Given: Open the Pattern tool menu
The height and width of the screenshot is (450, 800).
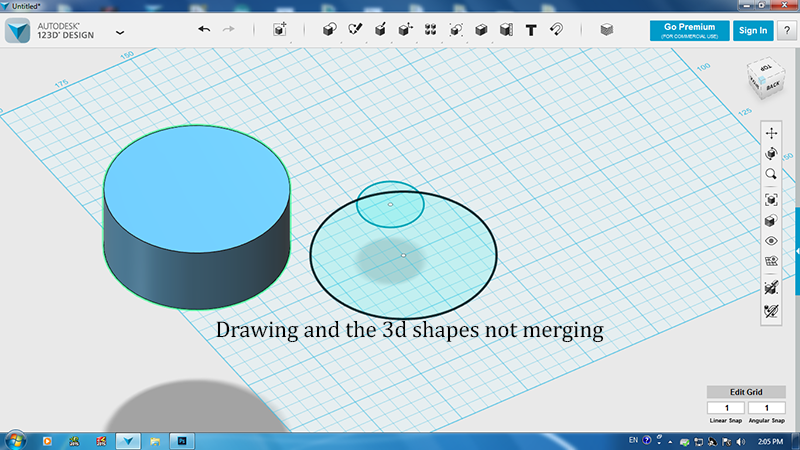Looking at the screenshot, I should pos(430,30).
